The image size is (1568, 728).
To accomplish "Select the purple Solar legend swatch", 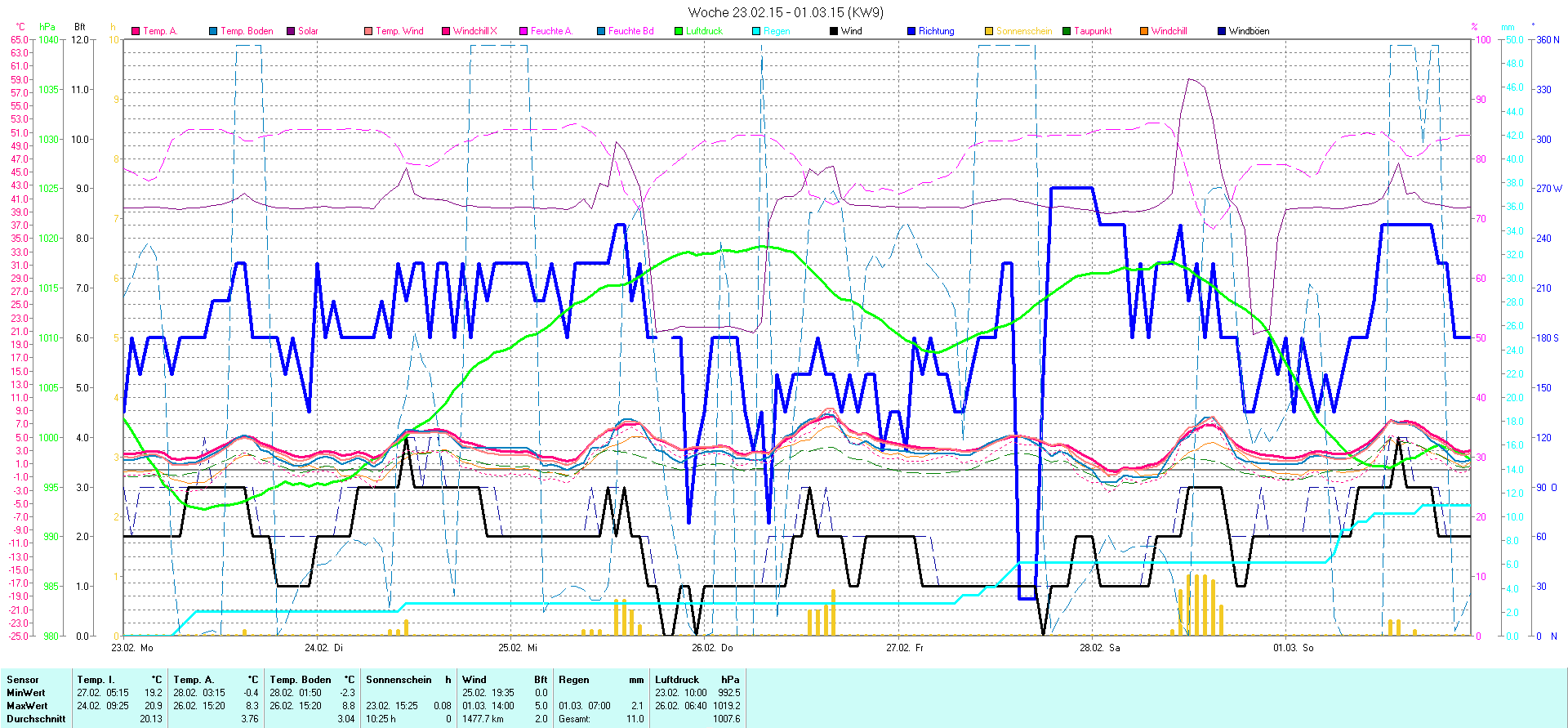I will [x=291, y=31].
